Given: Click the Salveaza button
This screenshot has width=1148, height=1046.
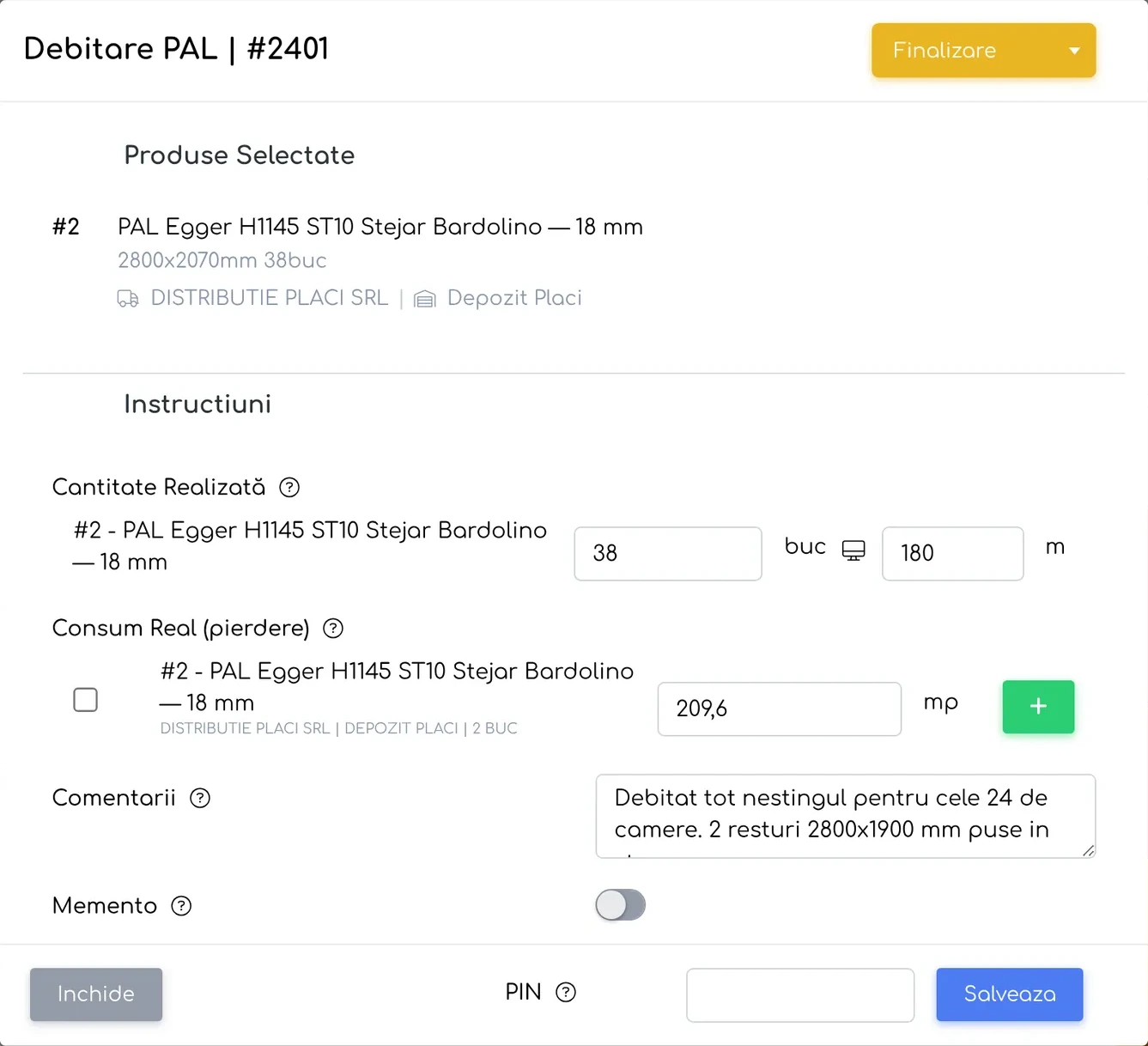Looking at the screenshot, I should pyautogui.click(x=1010, y=994).
